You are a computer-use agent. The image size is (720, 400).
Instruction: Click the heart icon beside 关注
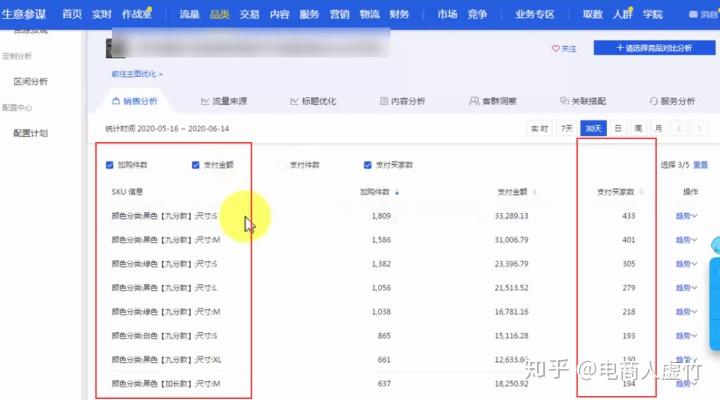pyautogui.click(x=556, y=48)
